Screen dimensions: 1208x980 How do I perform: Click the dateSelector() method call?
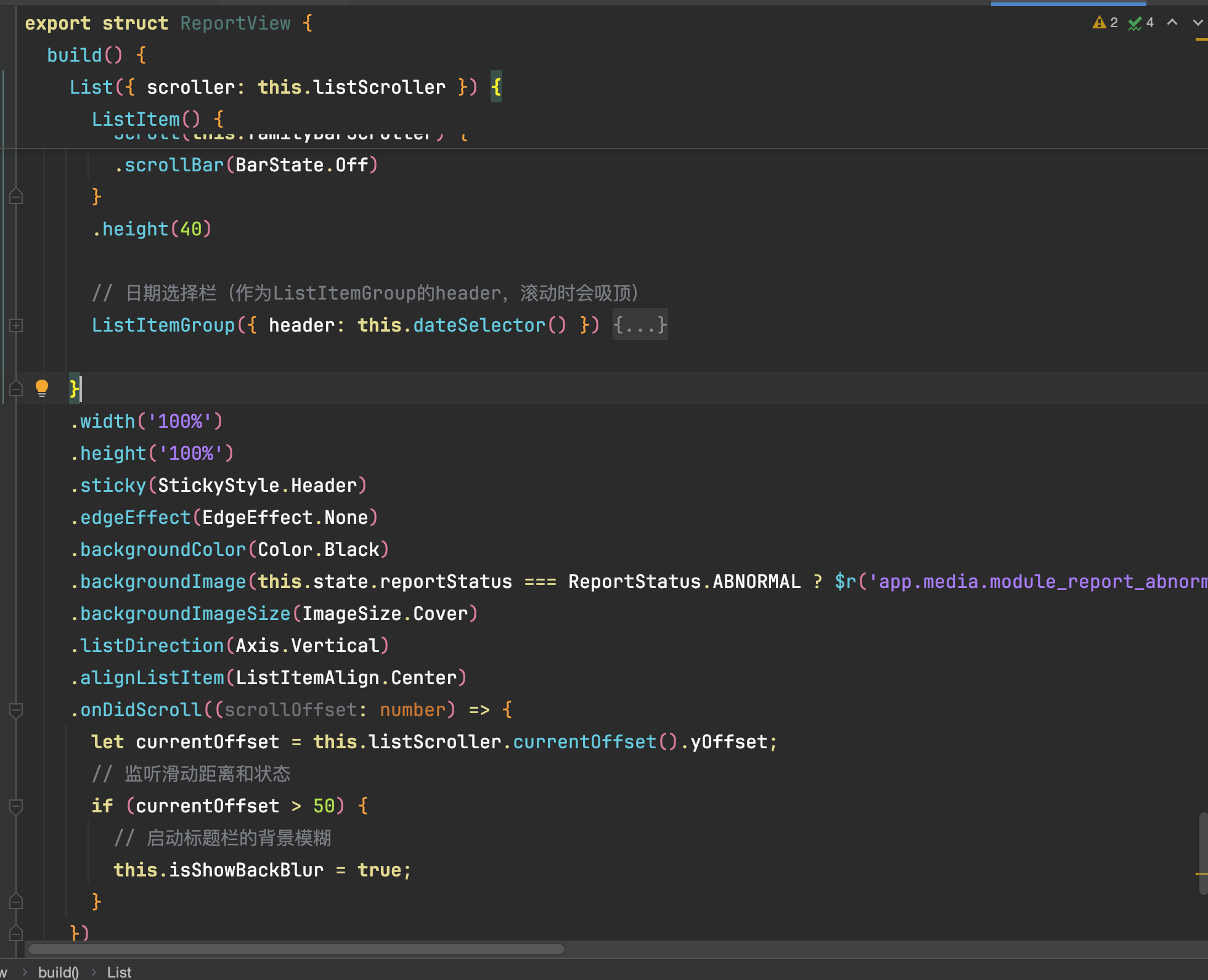[489, 325]
